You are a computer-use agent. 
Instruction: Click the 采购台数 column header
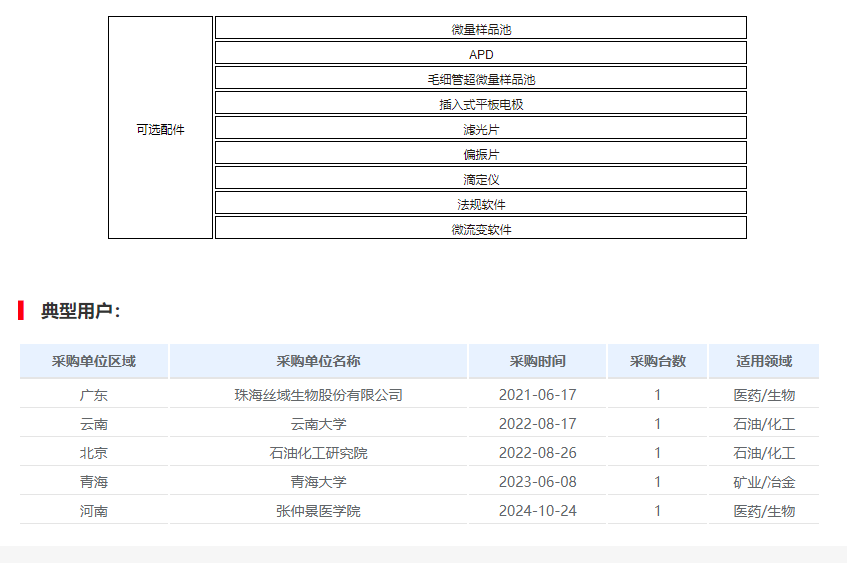click(657, 361)
